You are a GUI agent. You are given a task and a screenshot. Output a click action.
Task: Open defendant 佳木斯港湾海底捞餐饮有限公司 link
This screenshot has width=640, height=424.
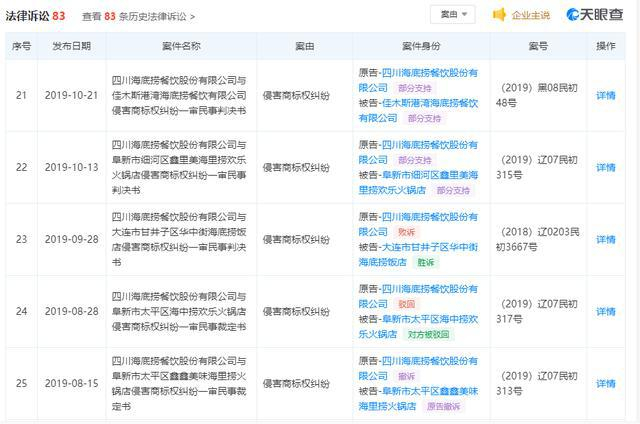tap(418, 111)
